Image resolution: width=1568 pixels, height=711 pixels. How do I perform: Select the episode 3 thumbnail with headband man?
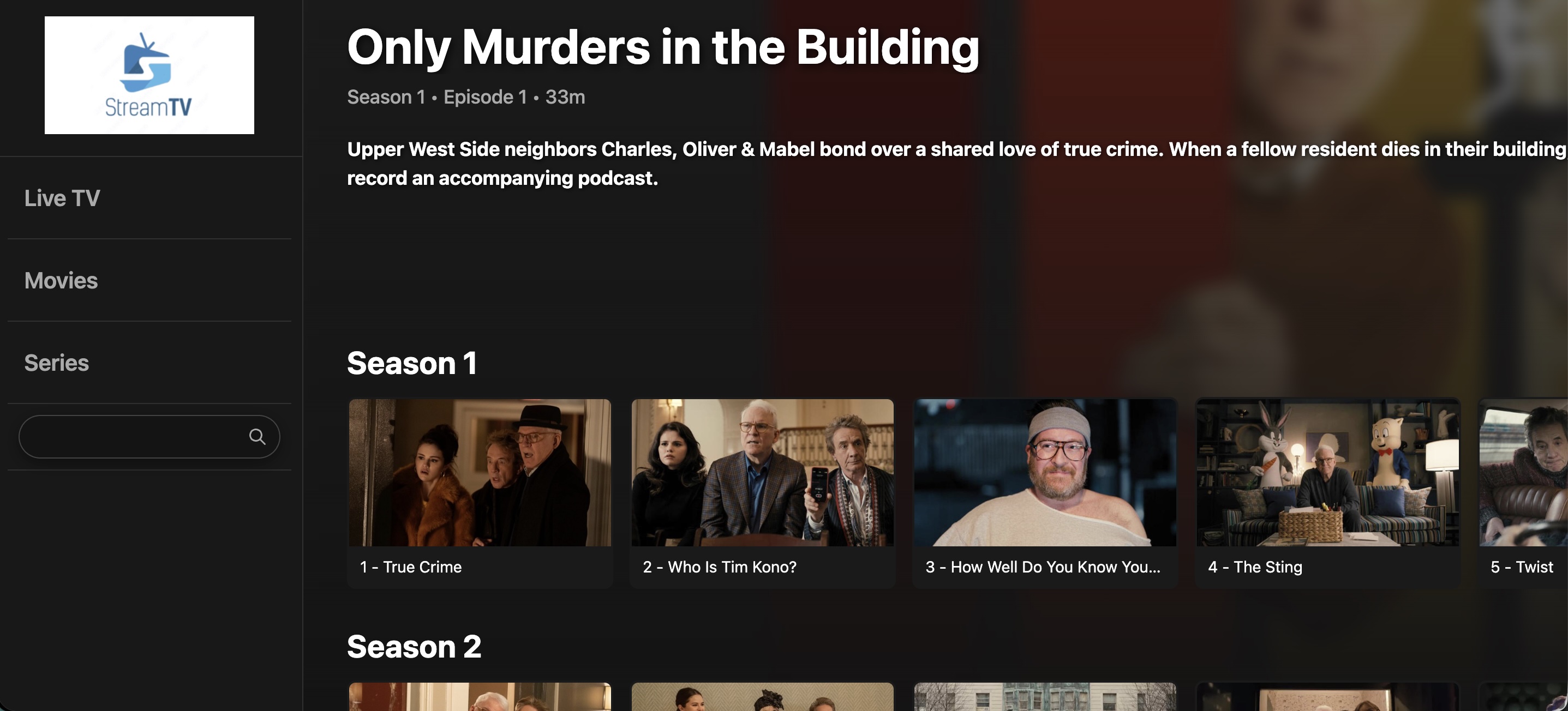1045,473
